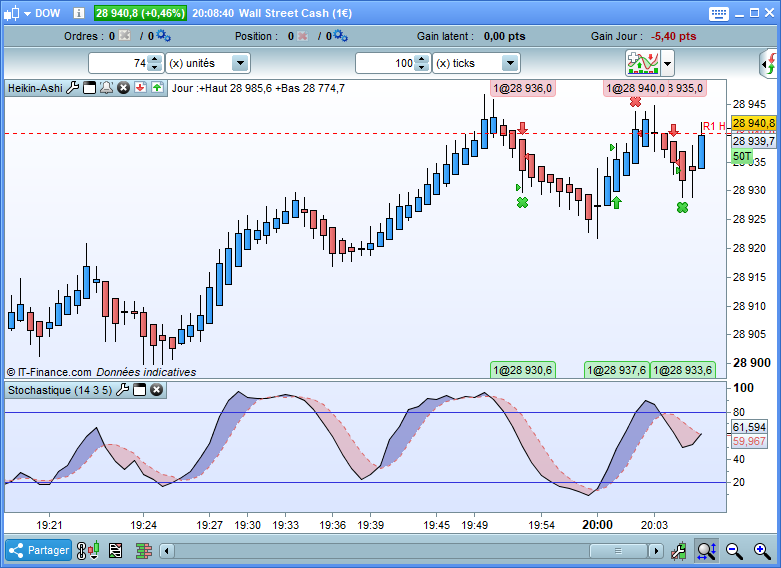Click the IT-Finance.com copyright text
The image size is (781, 568).
(x=49, y=372)
